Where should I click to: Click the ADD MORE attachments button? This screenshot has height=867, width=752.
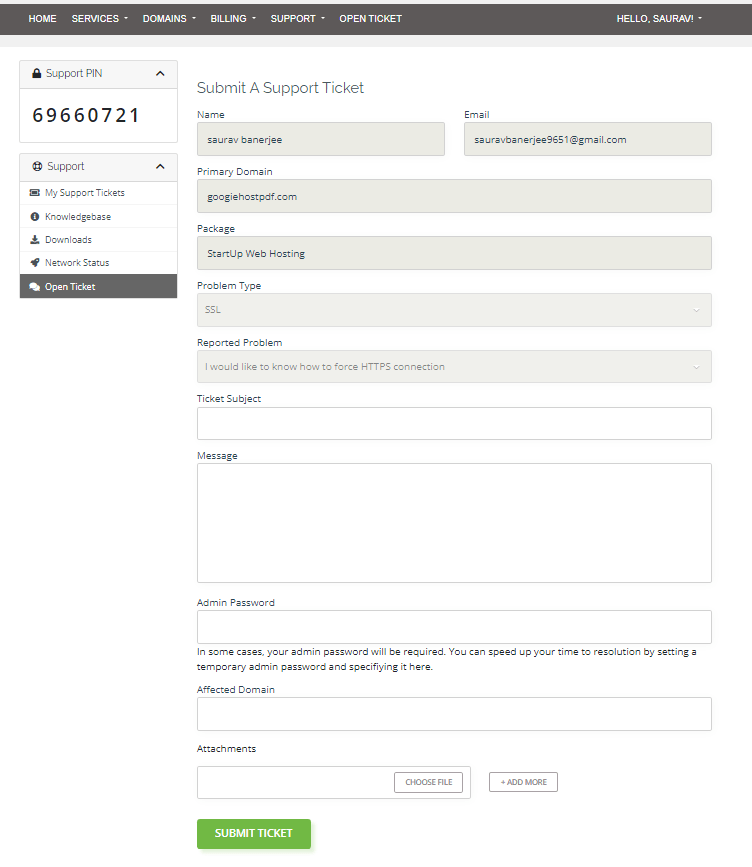(523, 782)
